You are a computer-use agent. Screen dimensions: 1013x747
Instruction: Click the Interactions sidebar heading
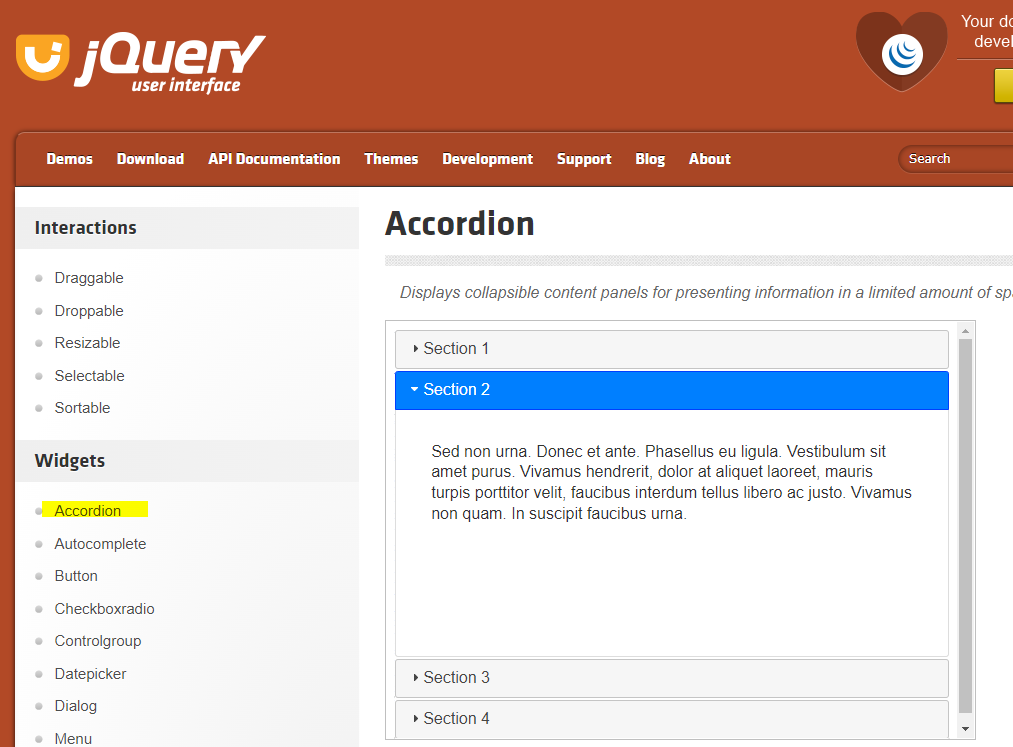click(85, 228)
